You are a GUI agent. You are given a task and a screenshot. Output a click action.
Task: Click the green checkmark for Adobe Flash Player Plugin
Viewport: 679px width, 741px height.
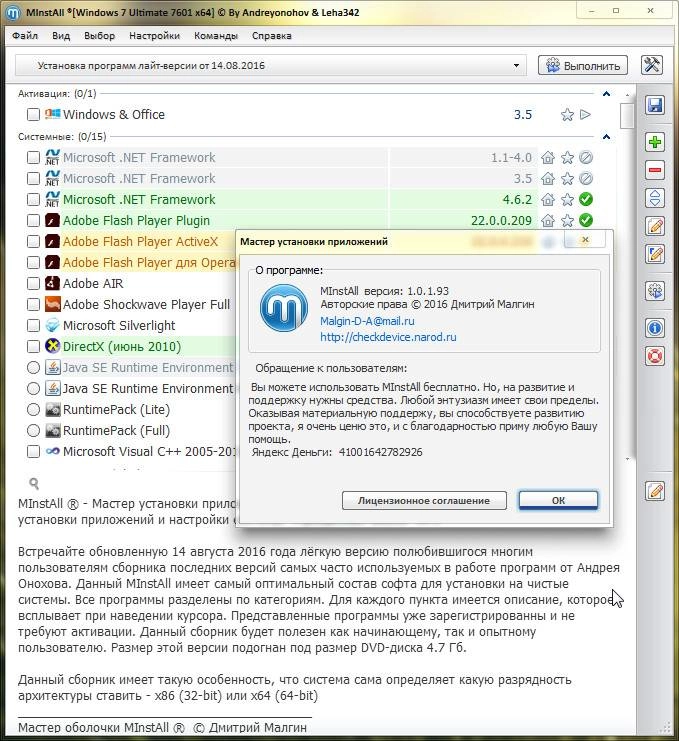[x=586, y=220]
